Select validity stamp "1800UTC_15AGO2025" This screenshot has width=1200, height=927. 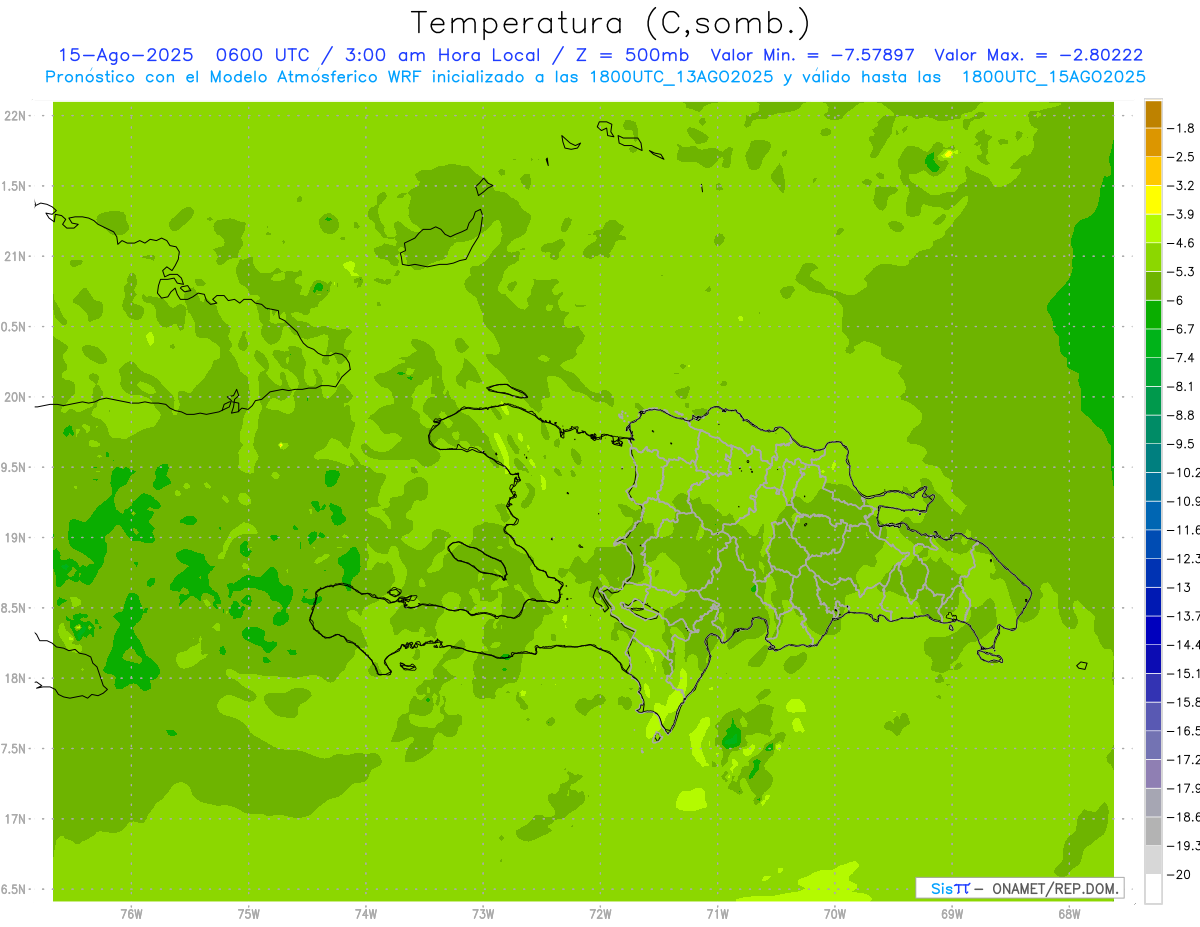1053,77
